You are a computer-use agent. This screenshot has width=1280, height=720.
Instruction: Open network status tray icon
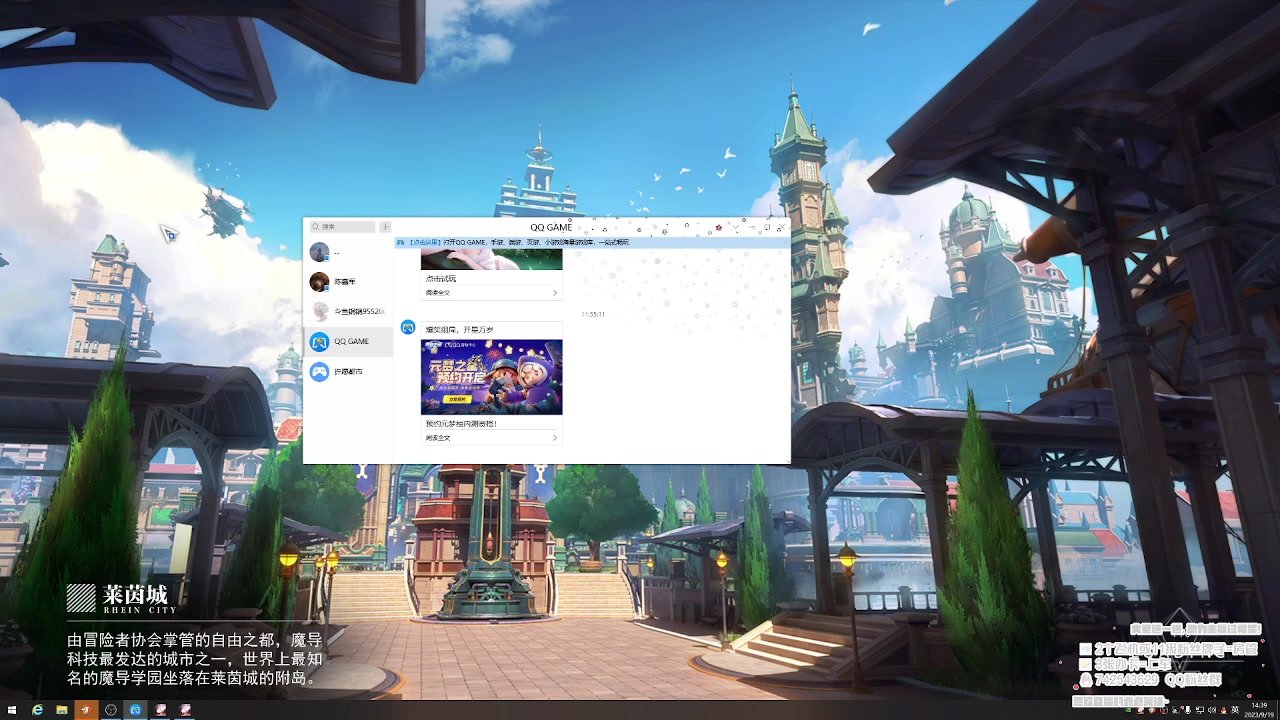coord(1200,710)
